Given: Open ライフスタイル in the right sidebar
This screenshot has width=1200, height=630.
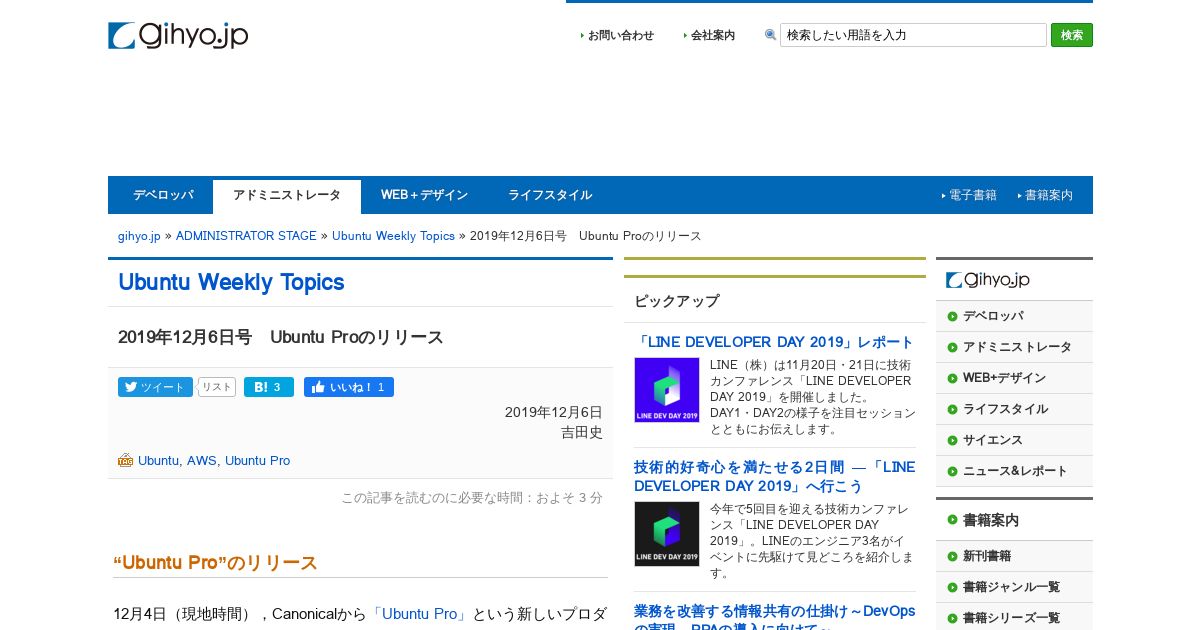Looking at the screenshot, I should [x=1014, y=409].
